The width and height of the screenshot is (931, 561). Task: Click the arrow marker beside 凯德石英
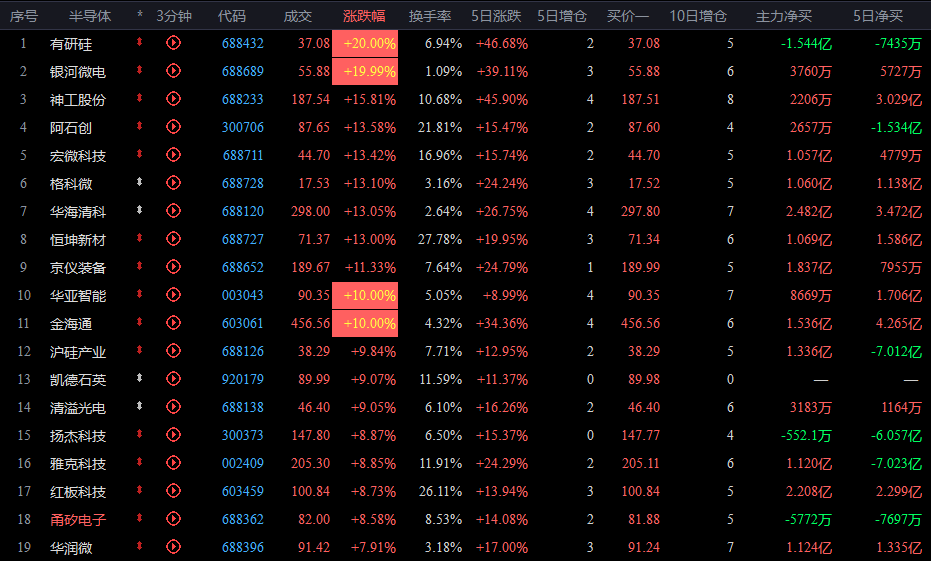140,378
